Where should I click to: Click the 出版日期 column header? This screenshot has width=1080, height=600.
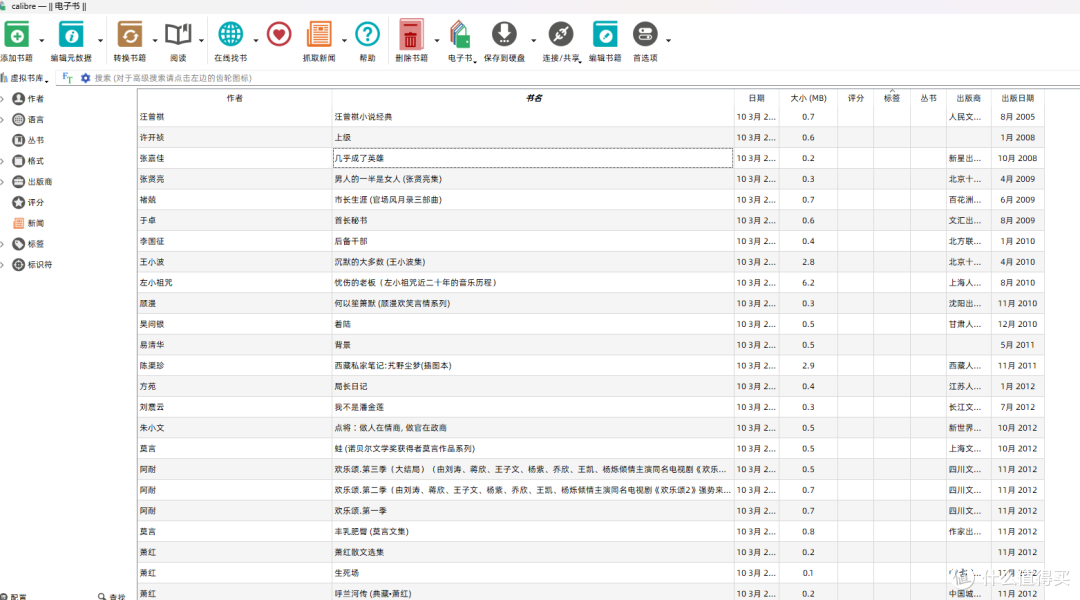1016,98
